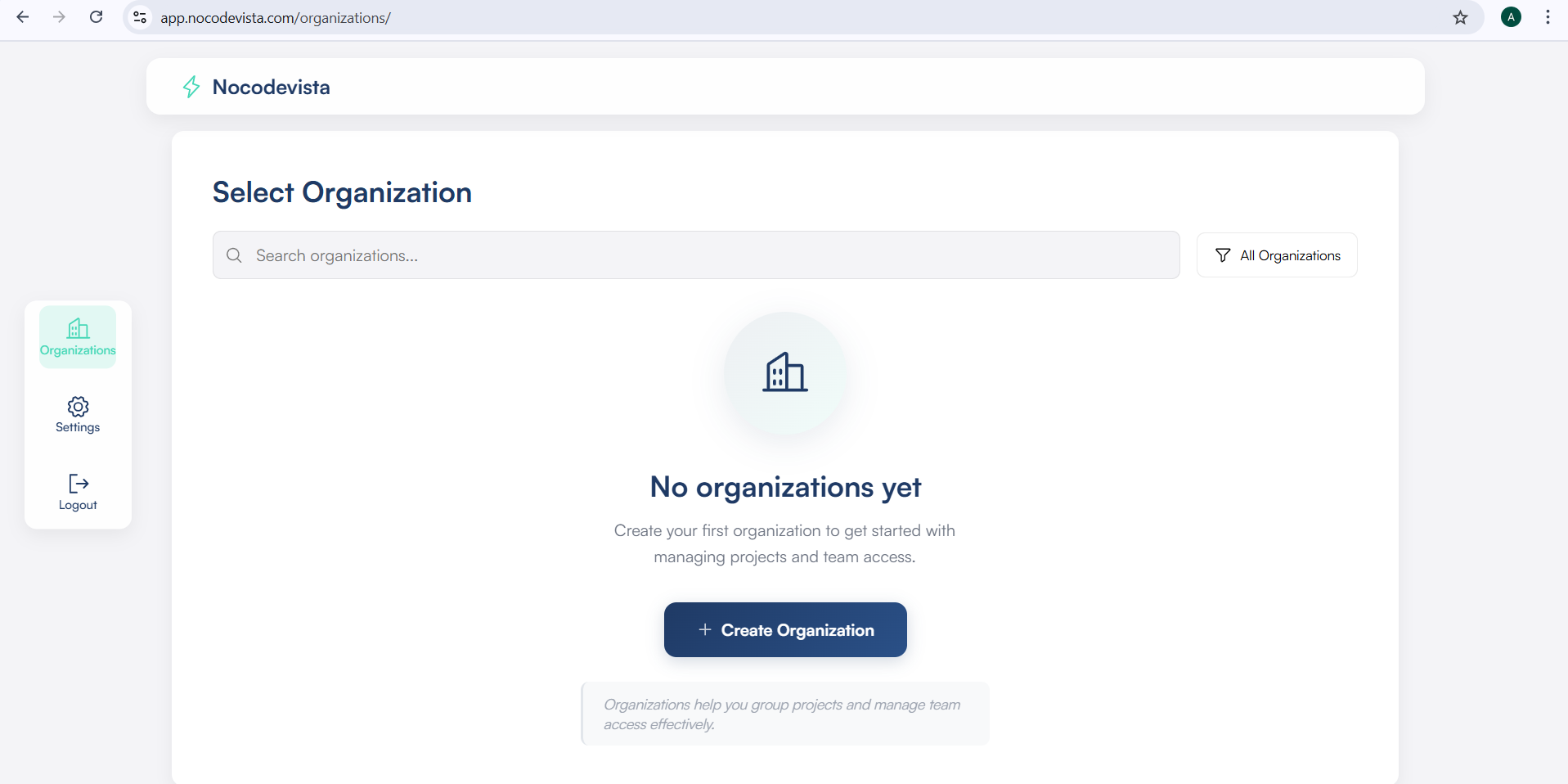Click the large building icon in empty state
Viewport: 1568px width, 784px height.
(x=784, y=373)
